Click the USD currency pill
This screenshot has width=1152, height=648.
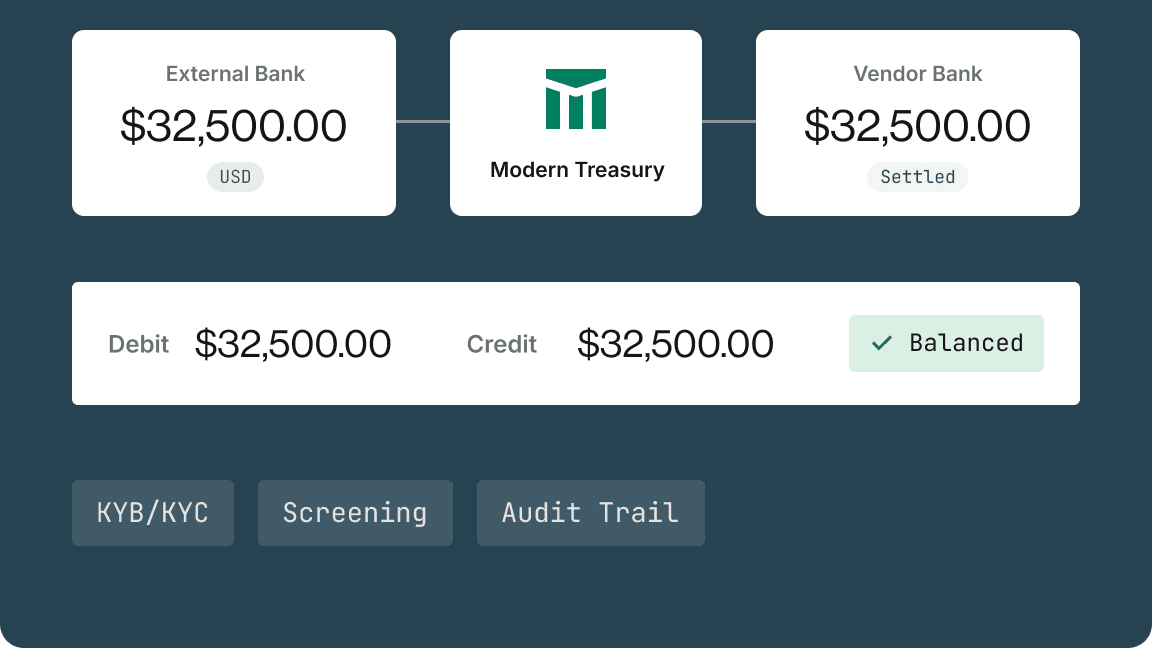pos(235,177)
